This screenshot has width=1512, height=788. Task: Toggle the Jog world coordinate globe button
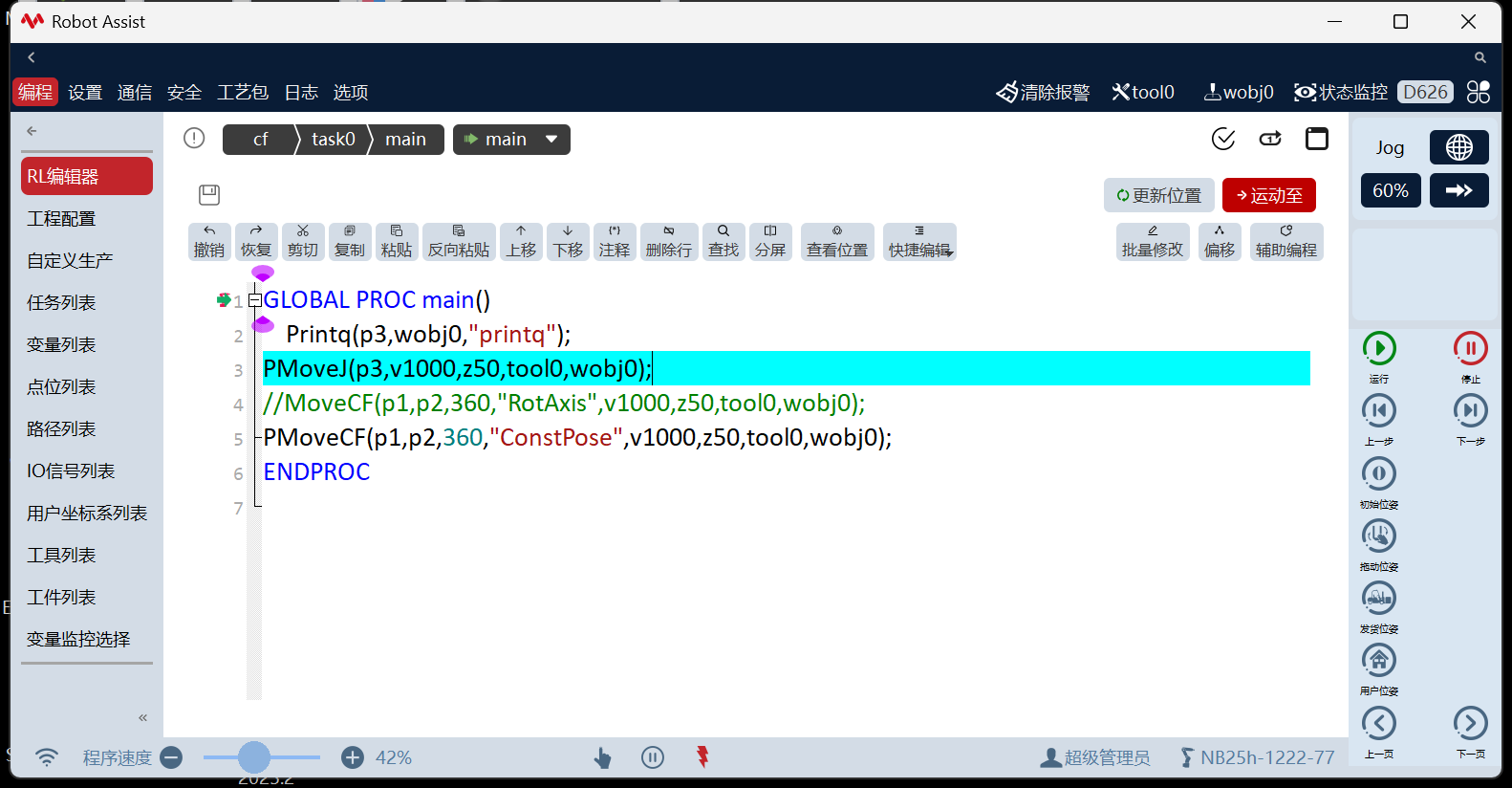pos(1458,148)
